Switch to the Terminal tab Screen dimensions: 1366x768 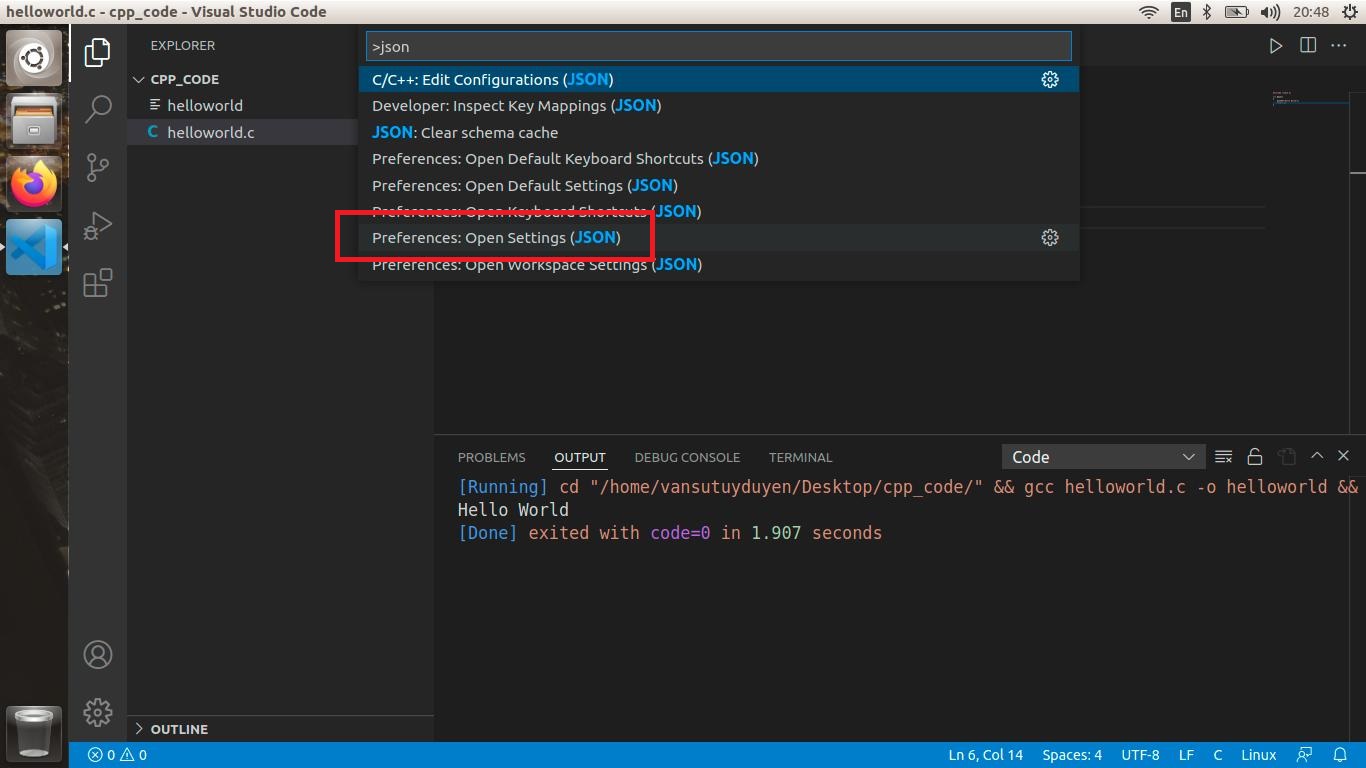800,457
